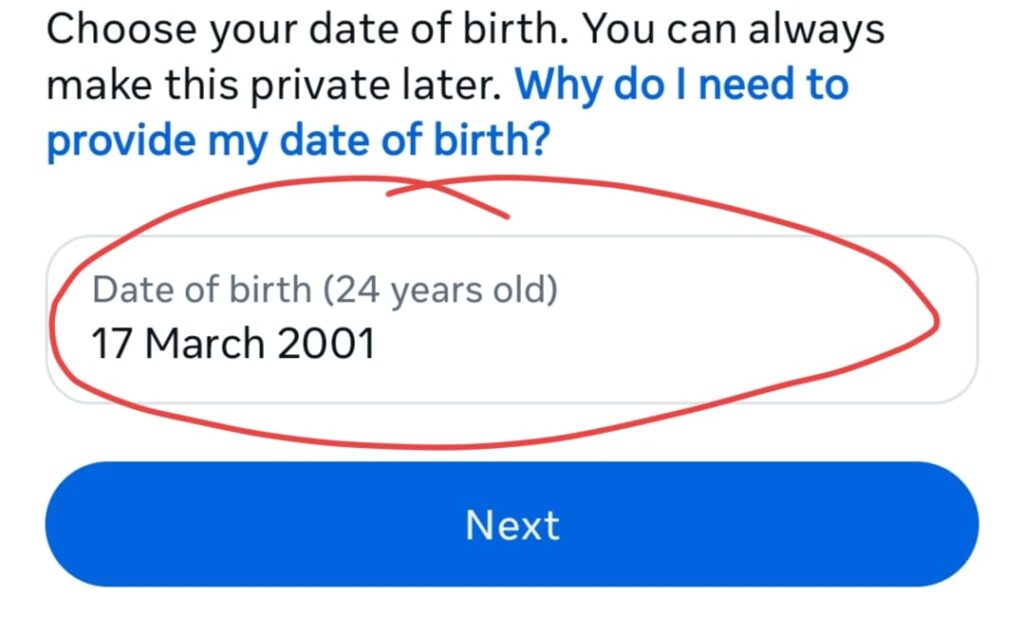This screenshot has width=1024, height=635.
Task: Click the 'Choose your date of birth' instruction text
Action: click(x=307, y=30)
